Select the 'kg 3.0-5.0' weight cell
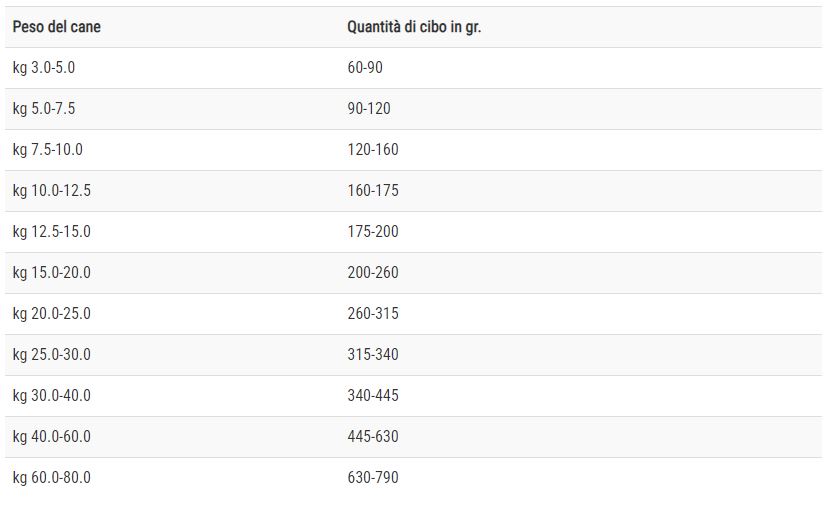 click(x=44, y=68)
